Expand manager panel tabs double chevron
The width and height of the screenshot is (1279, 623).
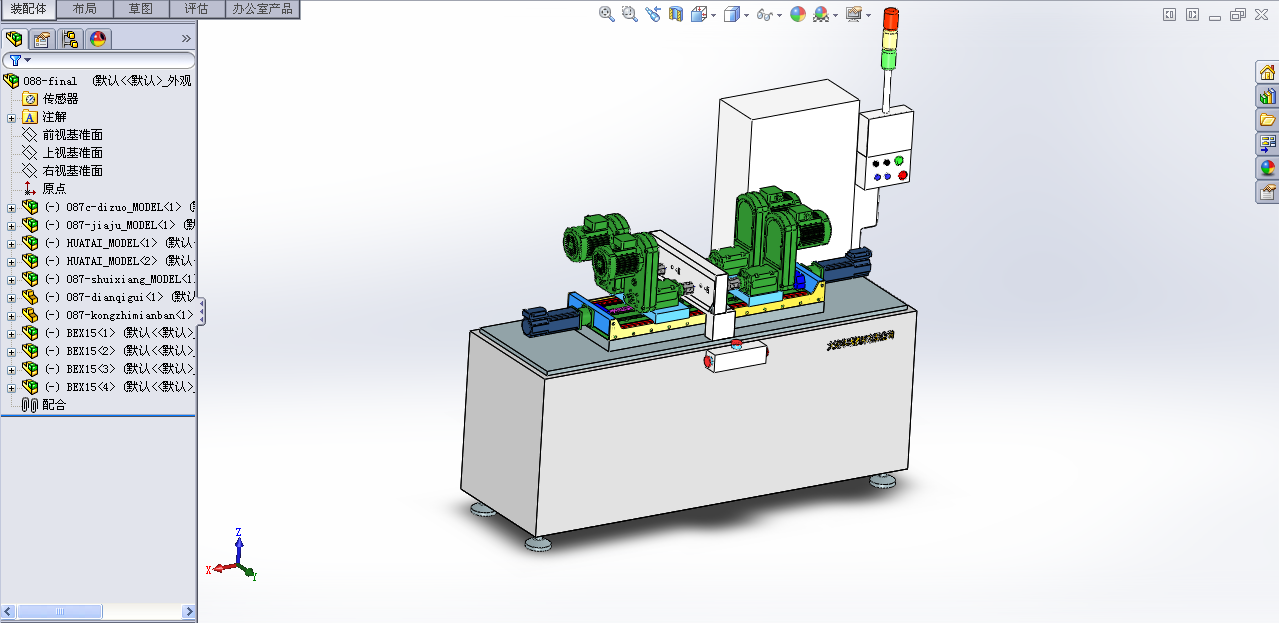coord(186,39)
